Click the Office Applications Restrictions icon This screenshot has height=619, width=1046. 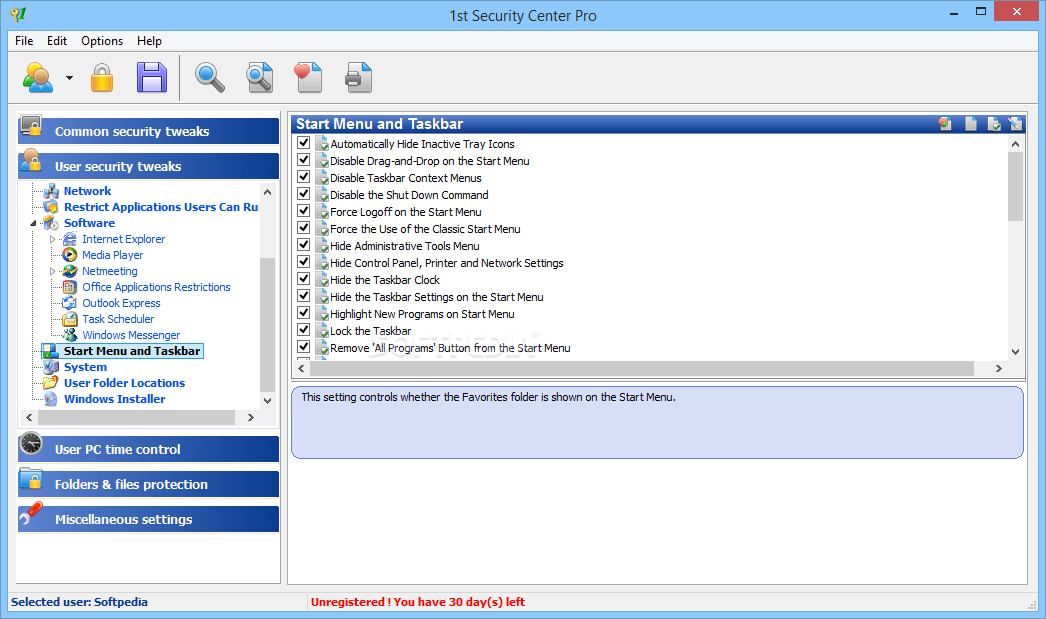[x=70, y=287]
